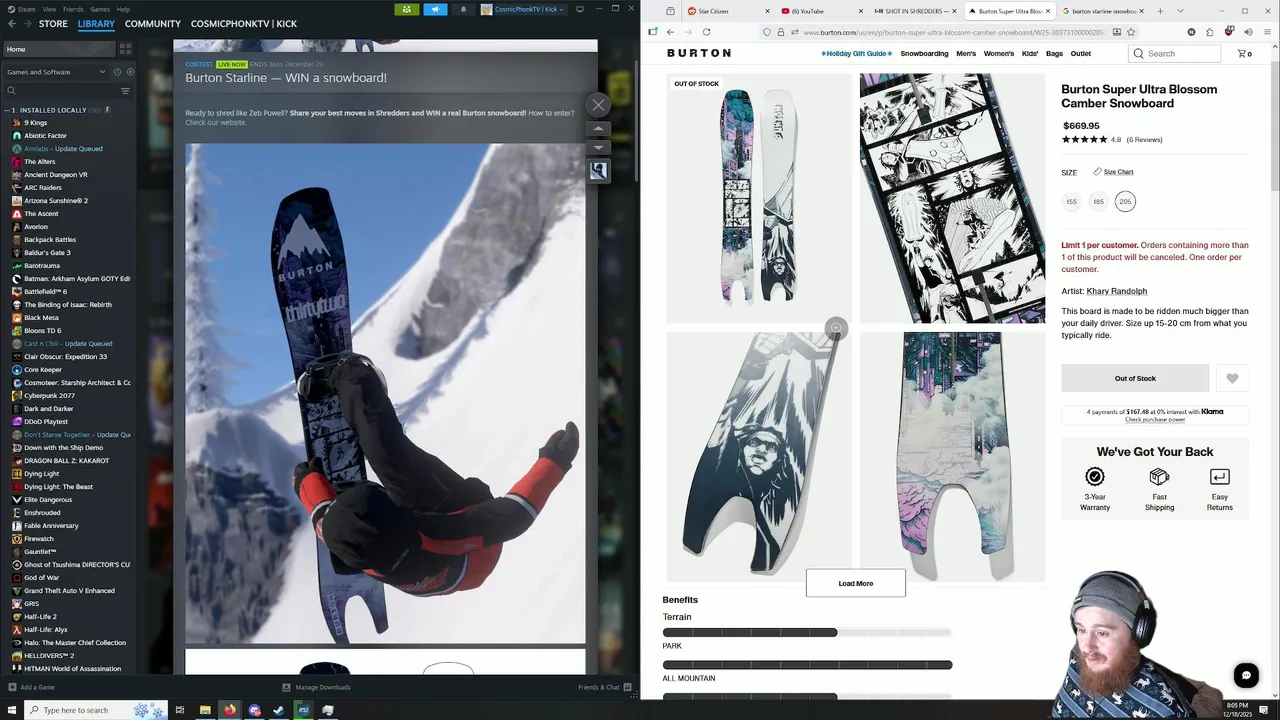Open CosmicPhonkTV account dropdown in Steam
The height and width of the screenshot is (720, 1280).
(522, 9)
